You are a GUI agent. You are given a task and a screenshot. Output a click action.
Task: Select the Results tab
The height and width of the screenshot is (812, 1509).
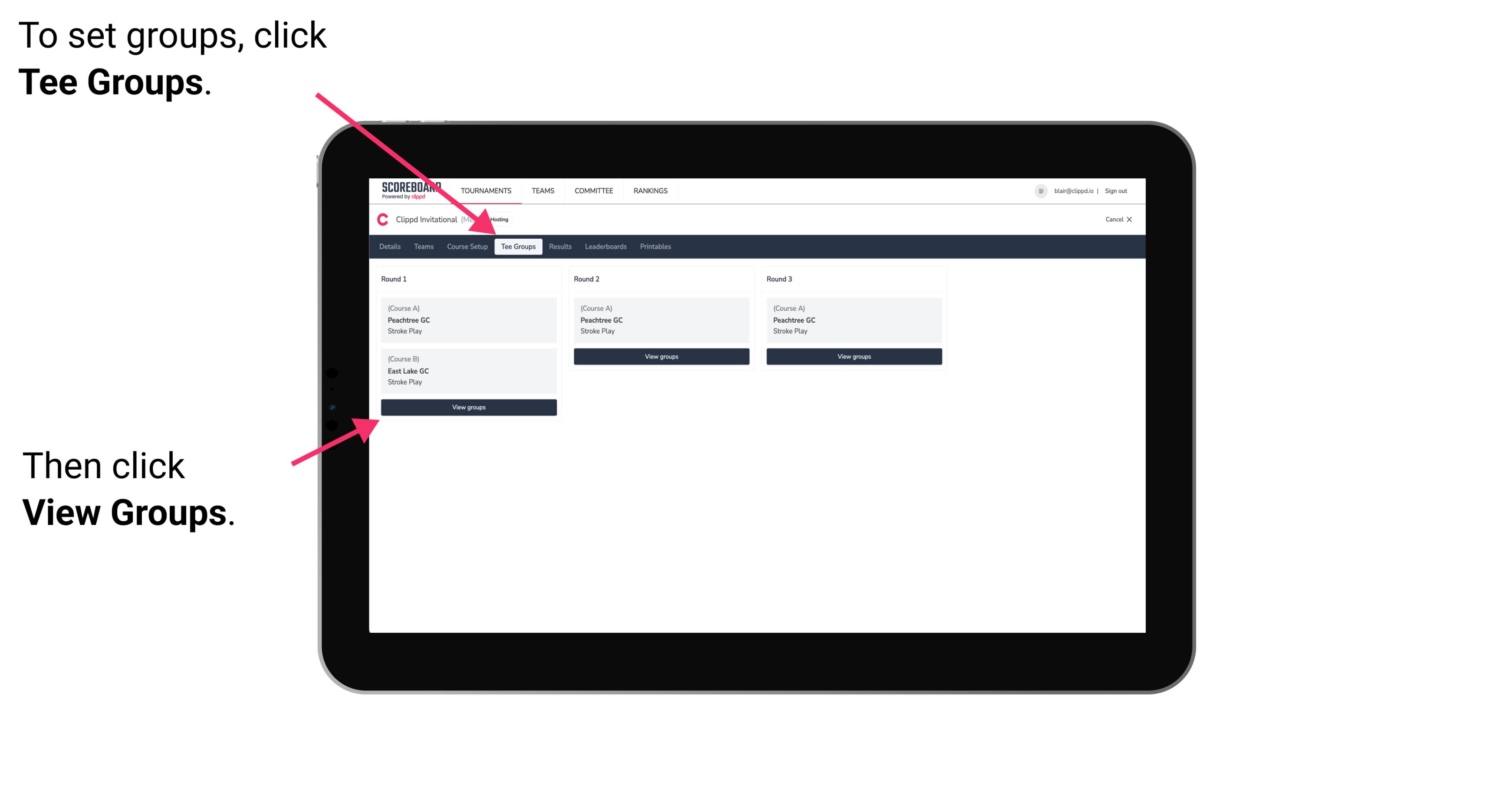[559, 247]
